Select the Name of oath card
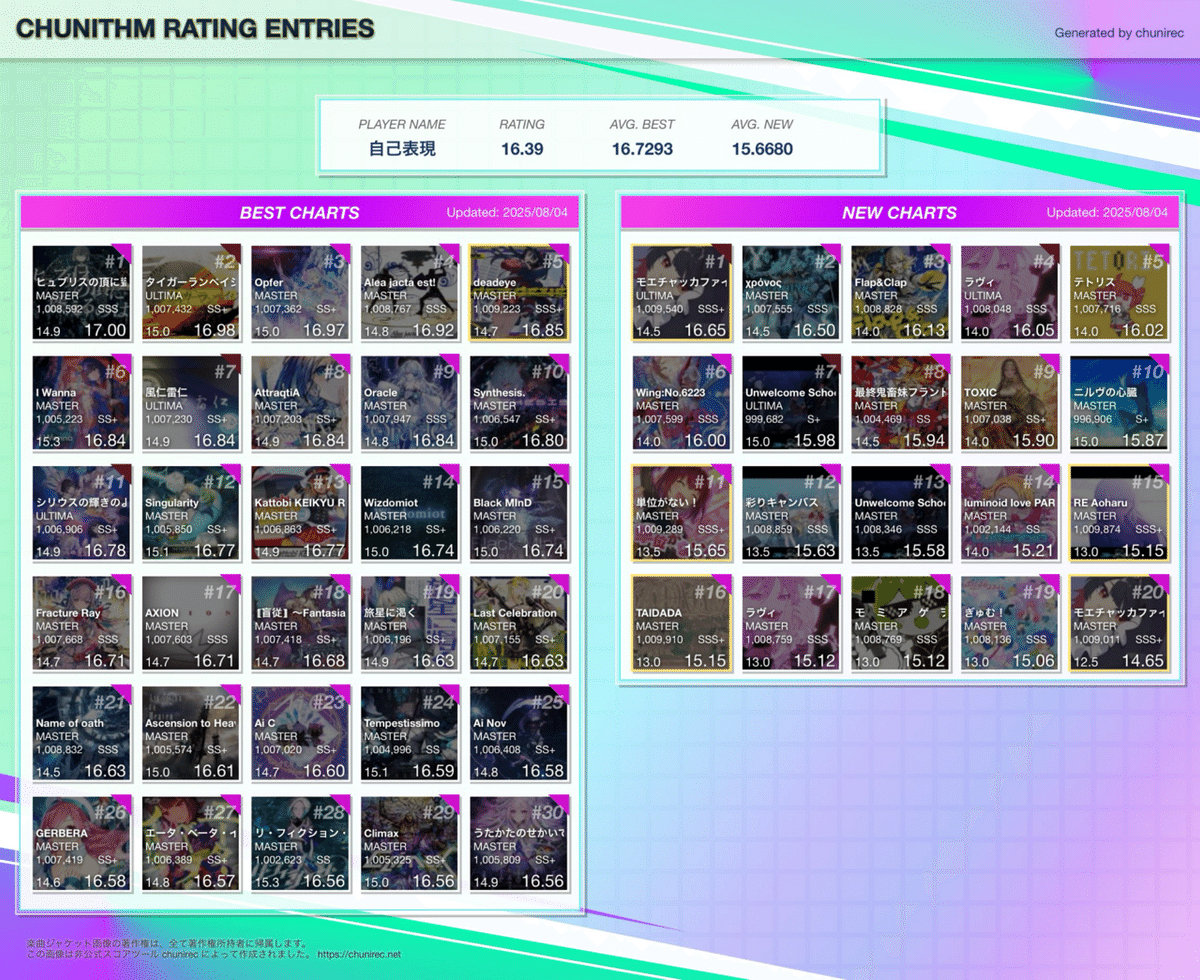The width and height of the screenshot is (1200, 980). coord(82,733)
